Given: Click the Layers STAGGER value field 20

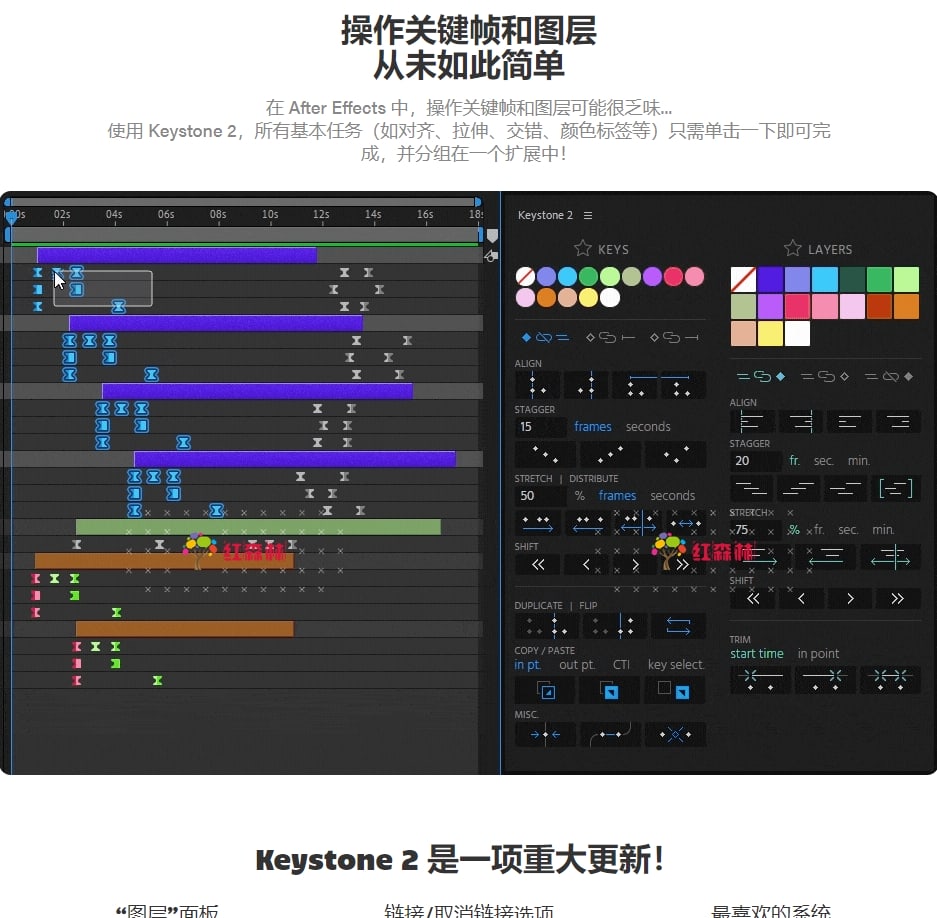Looking at the screenshot, I should 755,461.
